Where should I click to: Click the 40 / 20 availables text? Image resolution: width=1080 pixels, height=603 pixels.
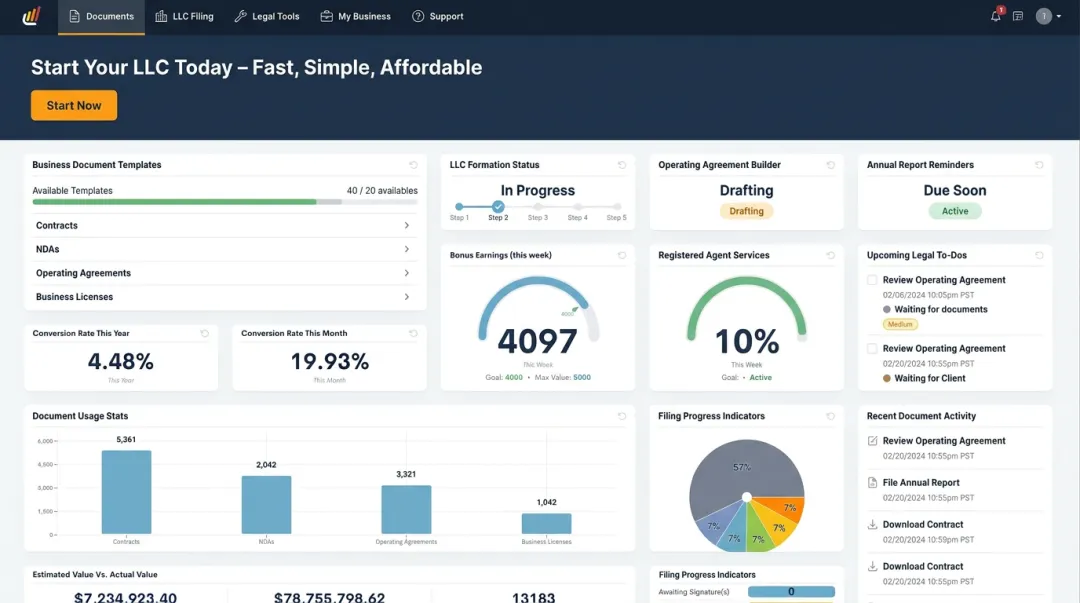pyautogui.click(x=382, y=191)
